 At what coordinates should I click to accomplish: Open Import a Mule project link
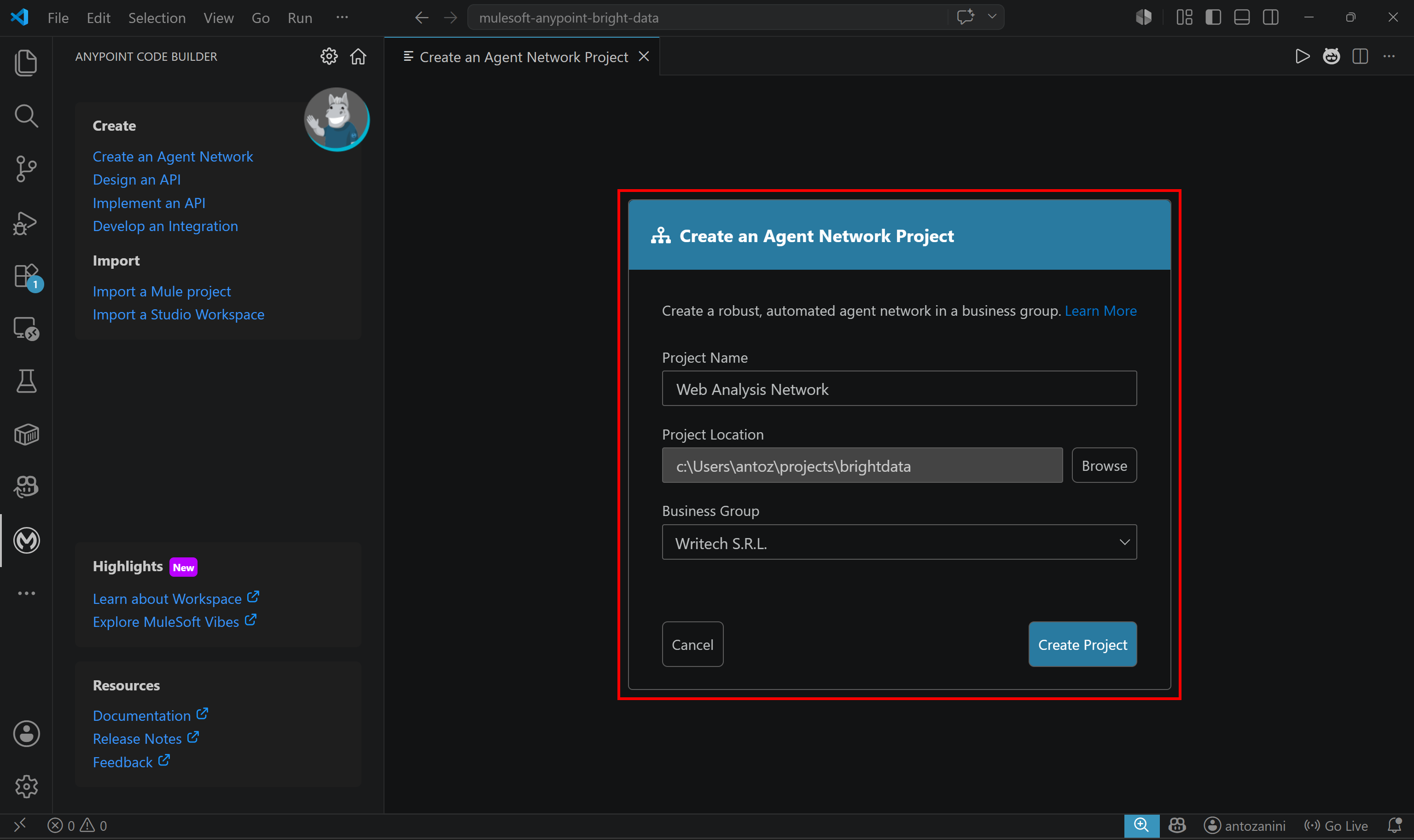coord(161,291)
